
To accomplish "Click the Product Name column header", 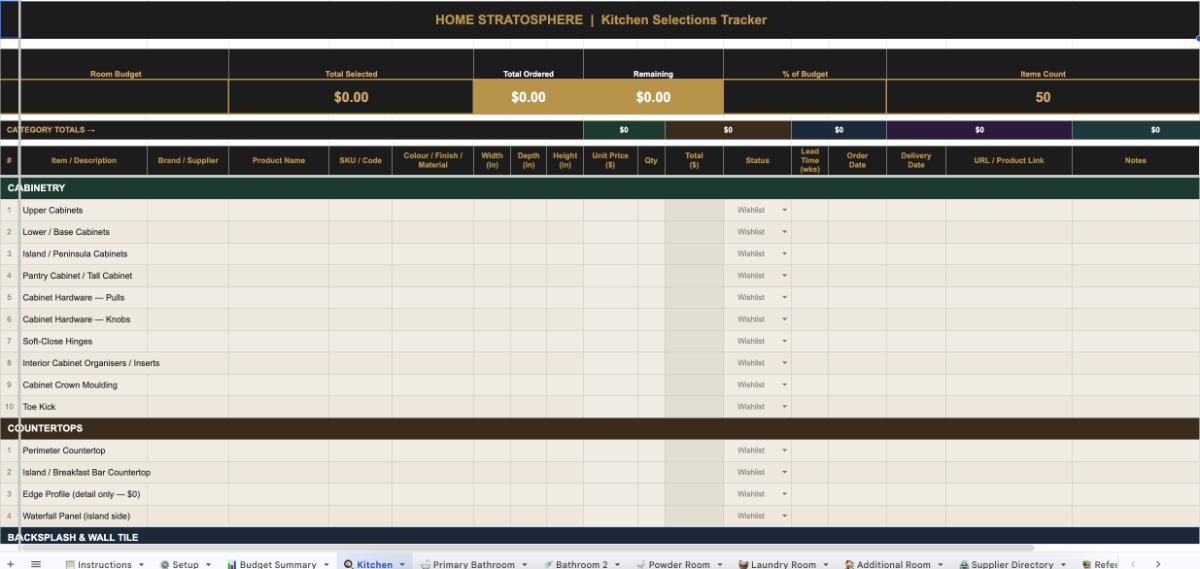I will (x=279, y=160).
